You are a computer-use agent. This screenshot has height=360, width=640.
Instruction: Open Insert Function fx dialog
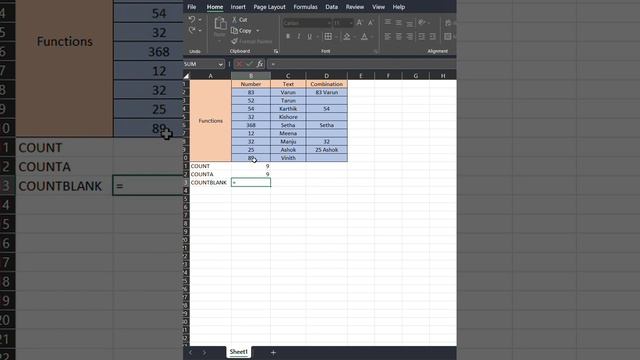click(x=260, y=64)
